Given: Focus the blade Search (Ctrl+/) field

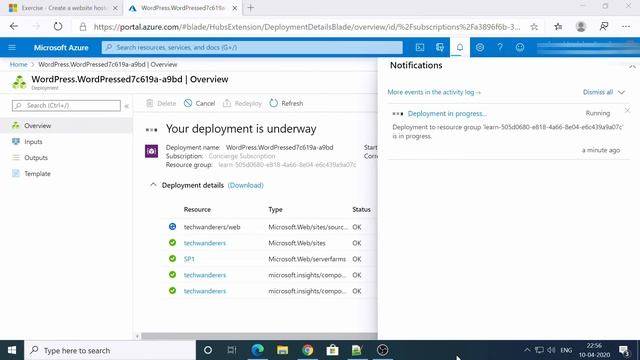Looking at the screenshot, I should (66, 106).
